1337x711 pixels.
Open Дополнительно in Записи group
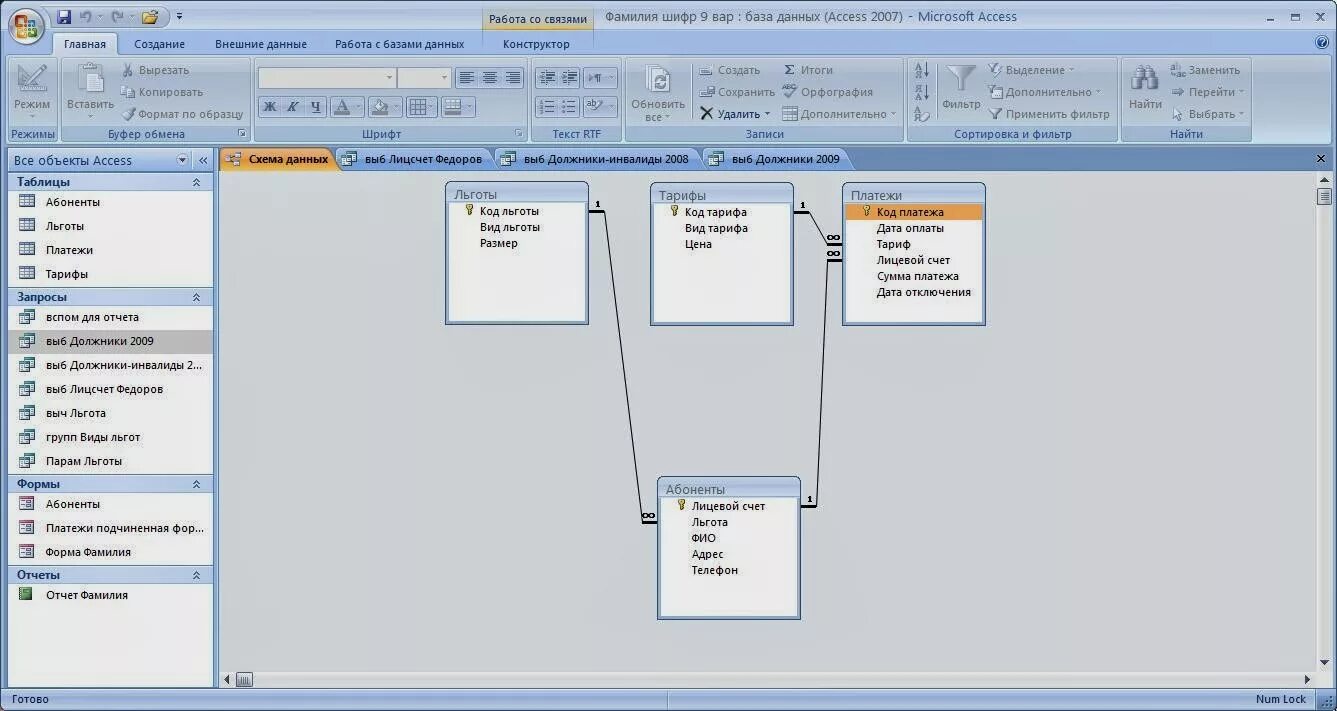click(x=839, y=114)
